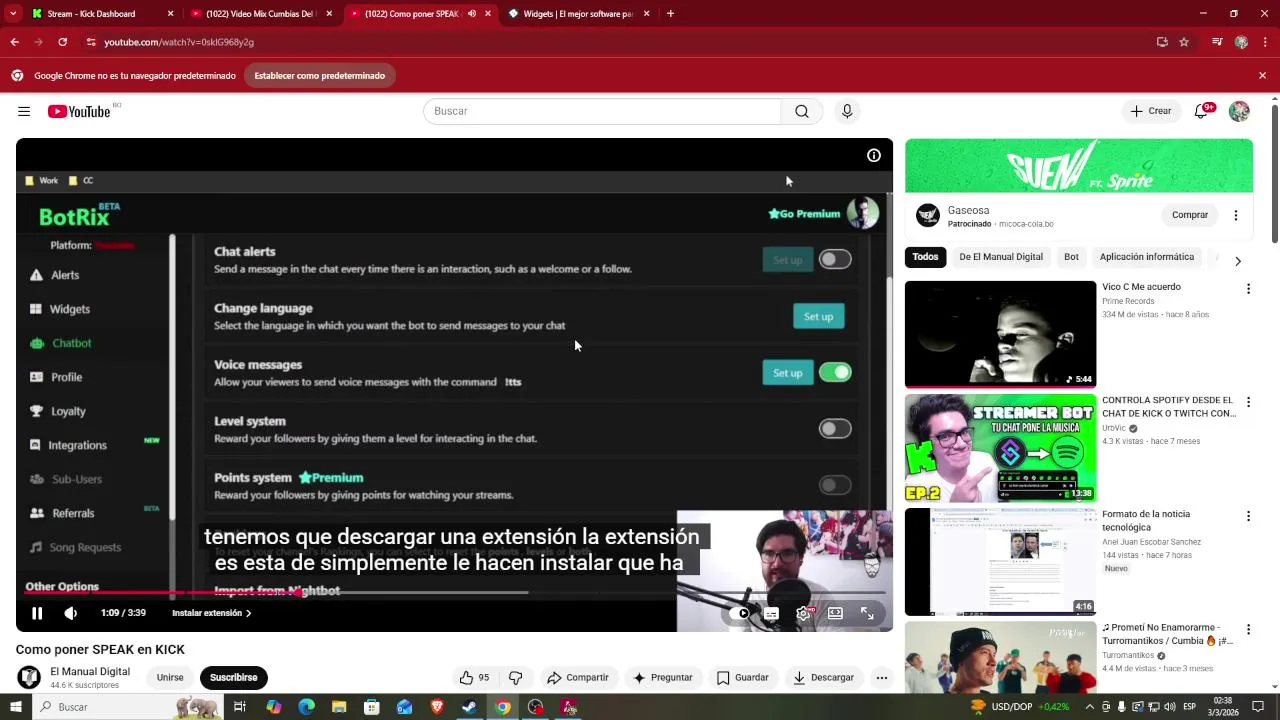
Task: Open the YouTube notifications bell
Action: click(x=1201, y=111)
